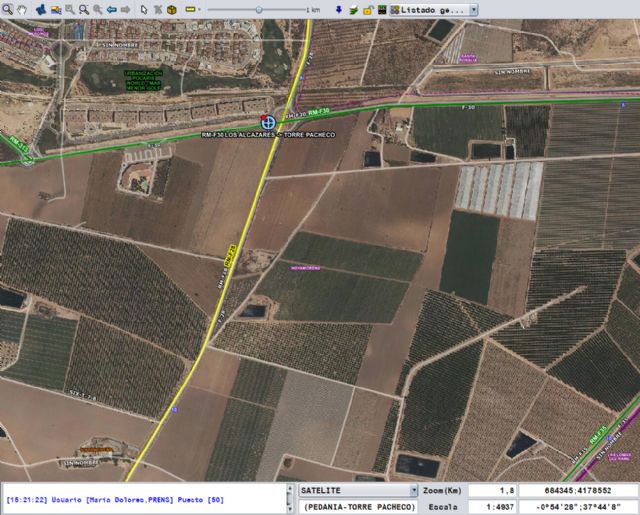The image size is (640, 515).
Task: Adjust the zoom scale slider handle
Action: 259,9
